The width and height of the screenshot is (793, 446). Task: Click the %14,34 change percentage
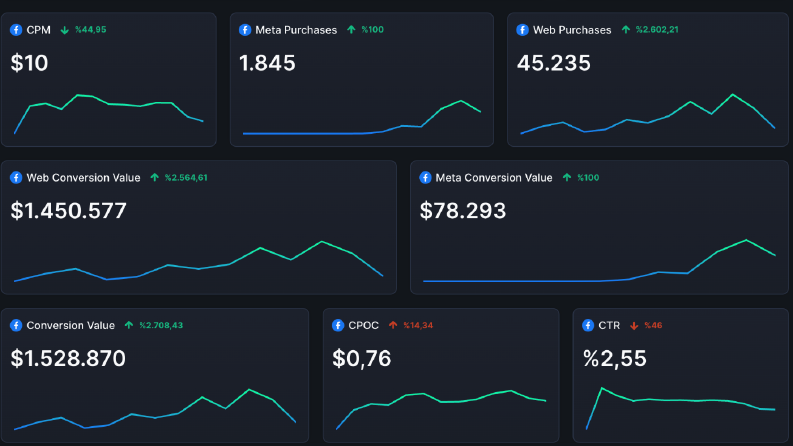point(418,325)
